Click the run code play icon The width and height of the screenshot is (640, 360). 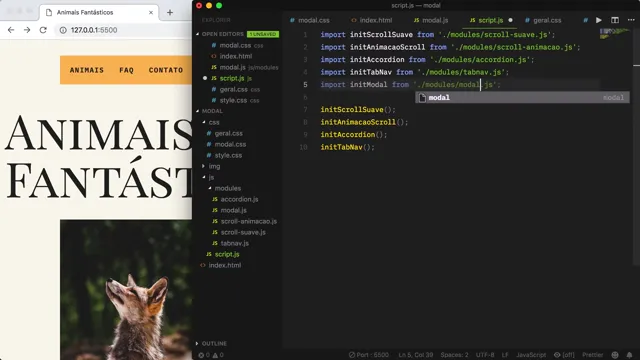point(598,20)
